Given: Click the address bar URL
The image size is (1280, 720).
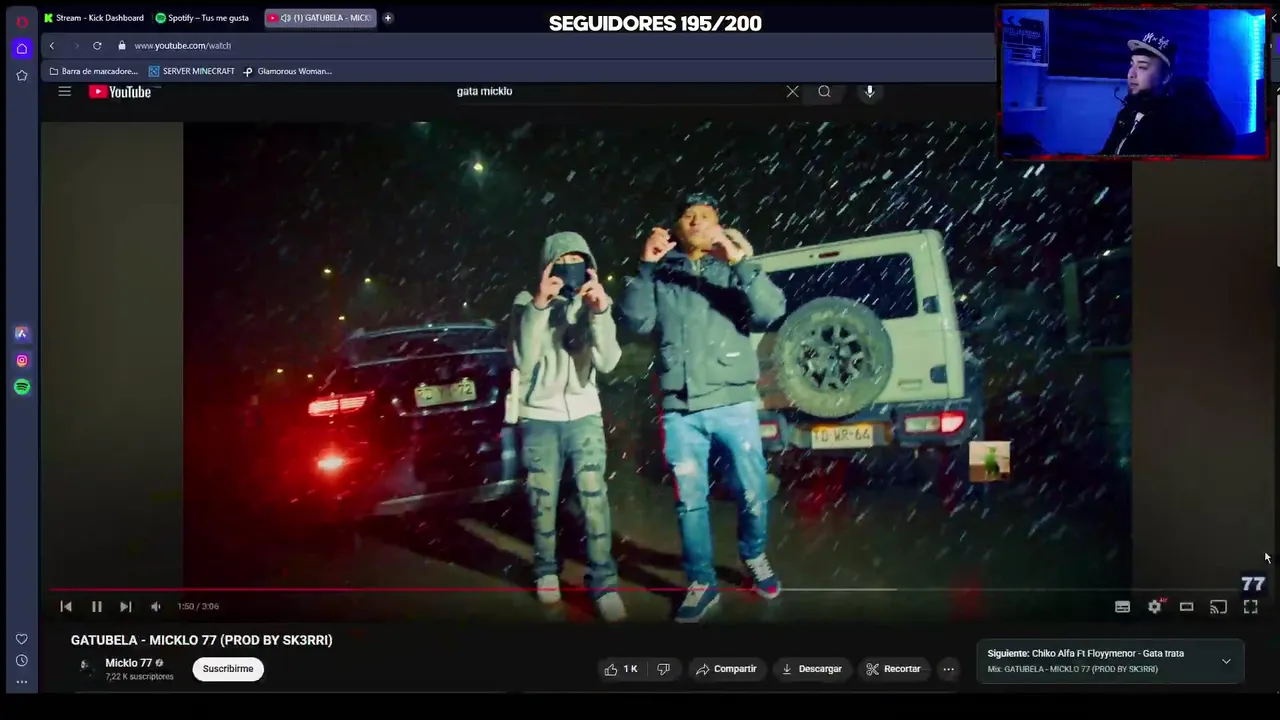Looking at the screenshot, I should 183,45.
